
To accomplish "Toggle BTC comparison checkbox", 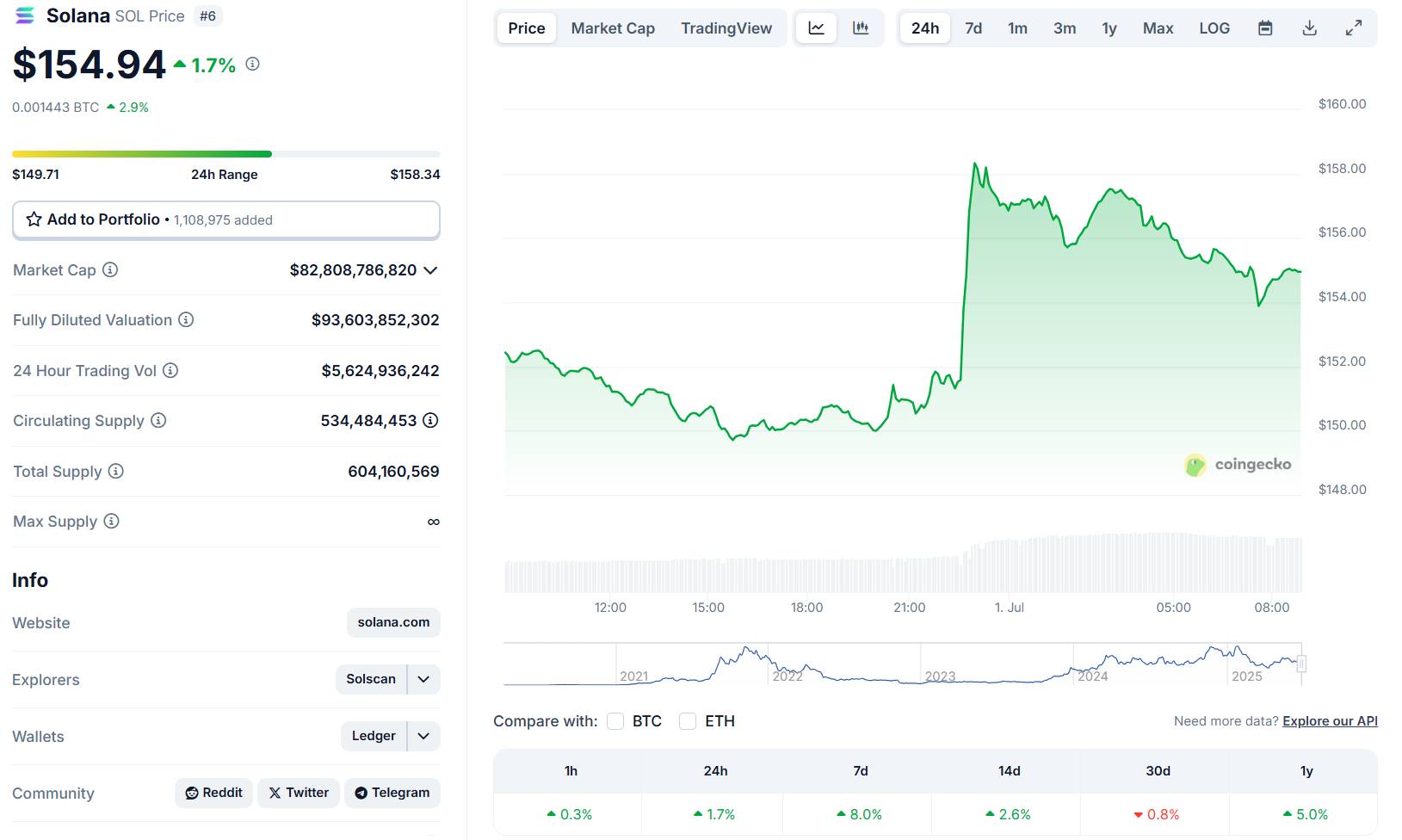I will coord(615,721).
